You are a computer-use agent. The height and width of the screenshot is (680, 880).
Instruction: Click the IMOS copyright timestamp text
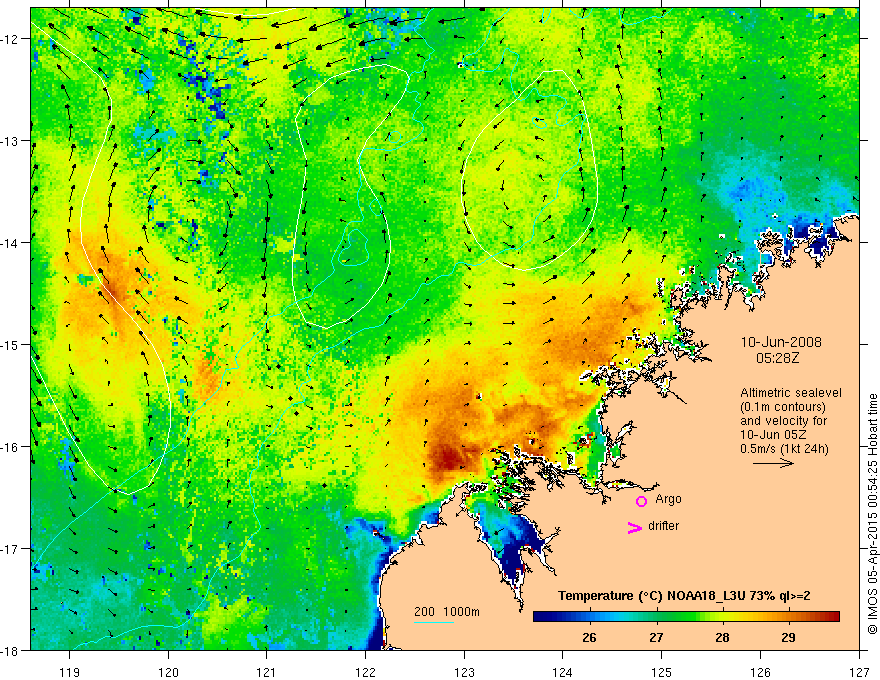tap(872, 515)
